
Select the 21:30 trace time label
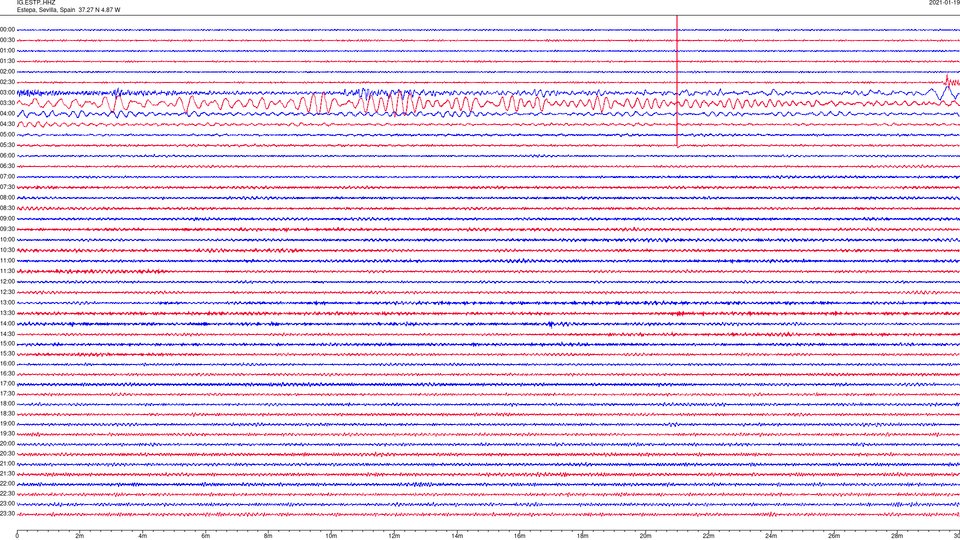pyautogui.click(x=7, y=474)
